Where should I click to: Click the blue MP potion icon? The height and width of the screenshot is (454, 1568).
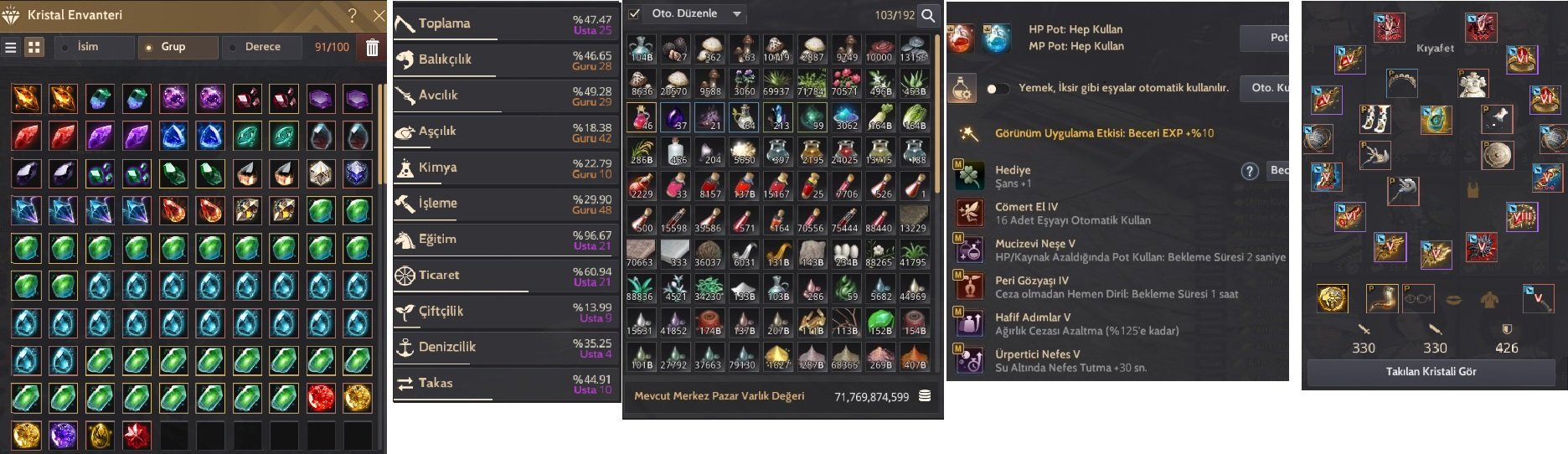[x=996, y=38]
